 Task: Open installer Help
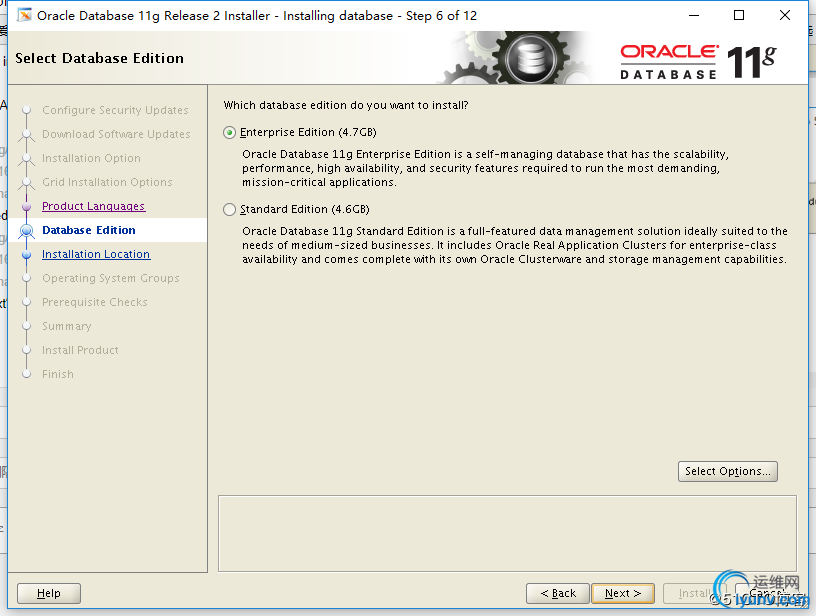click(49, 593)
